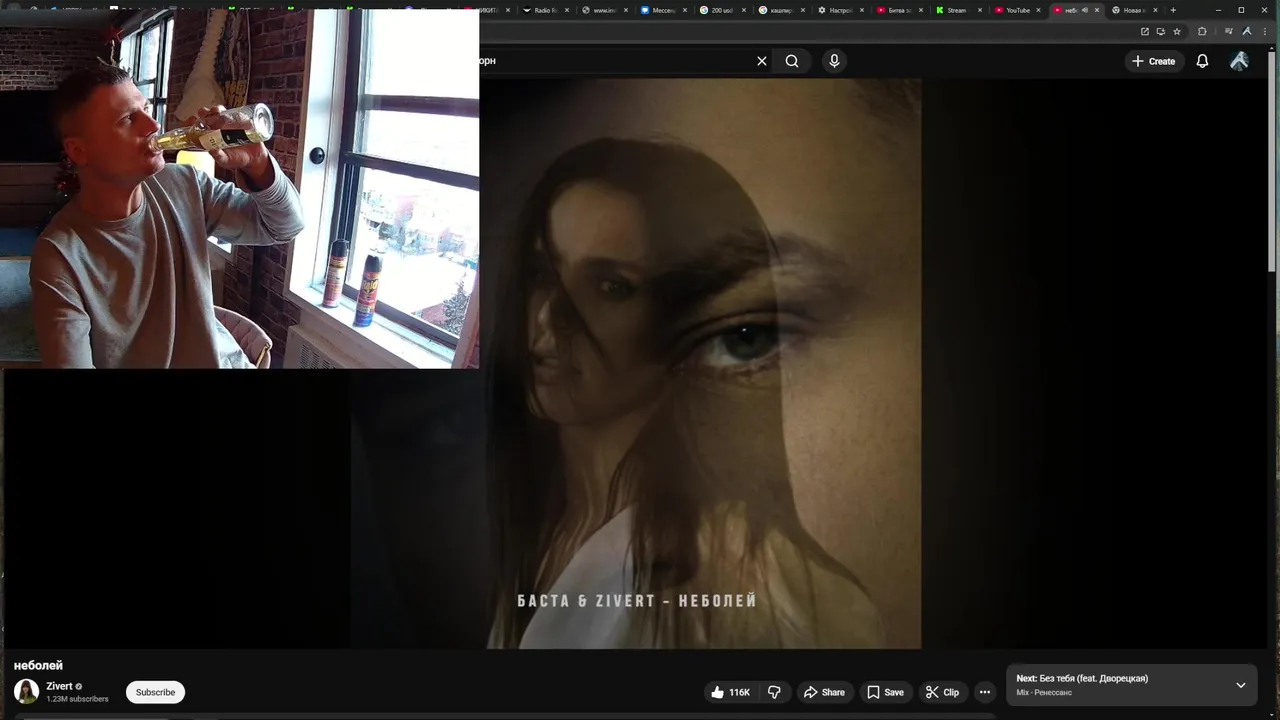Close the Stream tab
This screenshot has width=1280, height=720.
[x=980, y=10]
